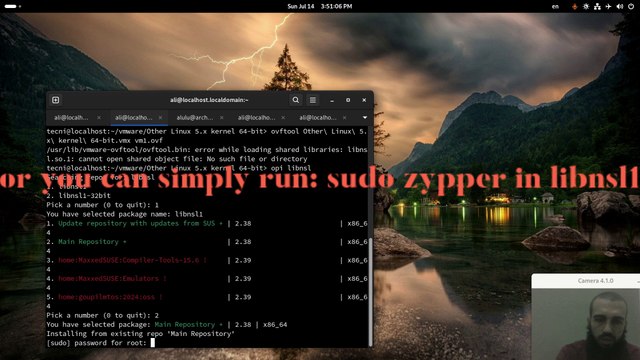Expand the terminal tab list dropdown arrow
The image size is (640, 360).
coord(364,118)
